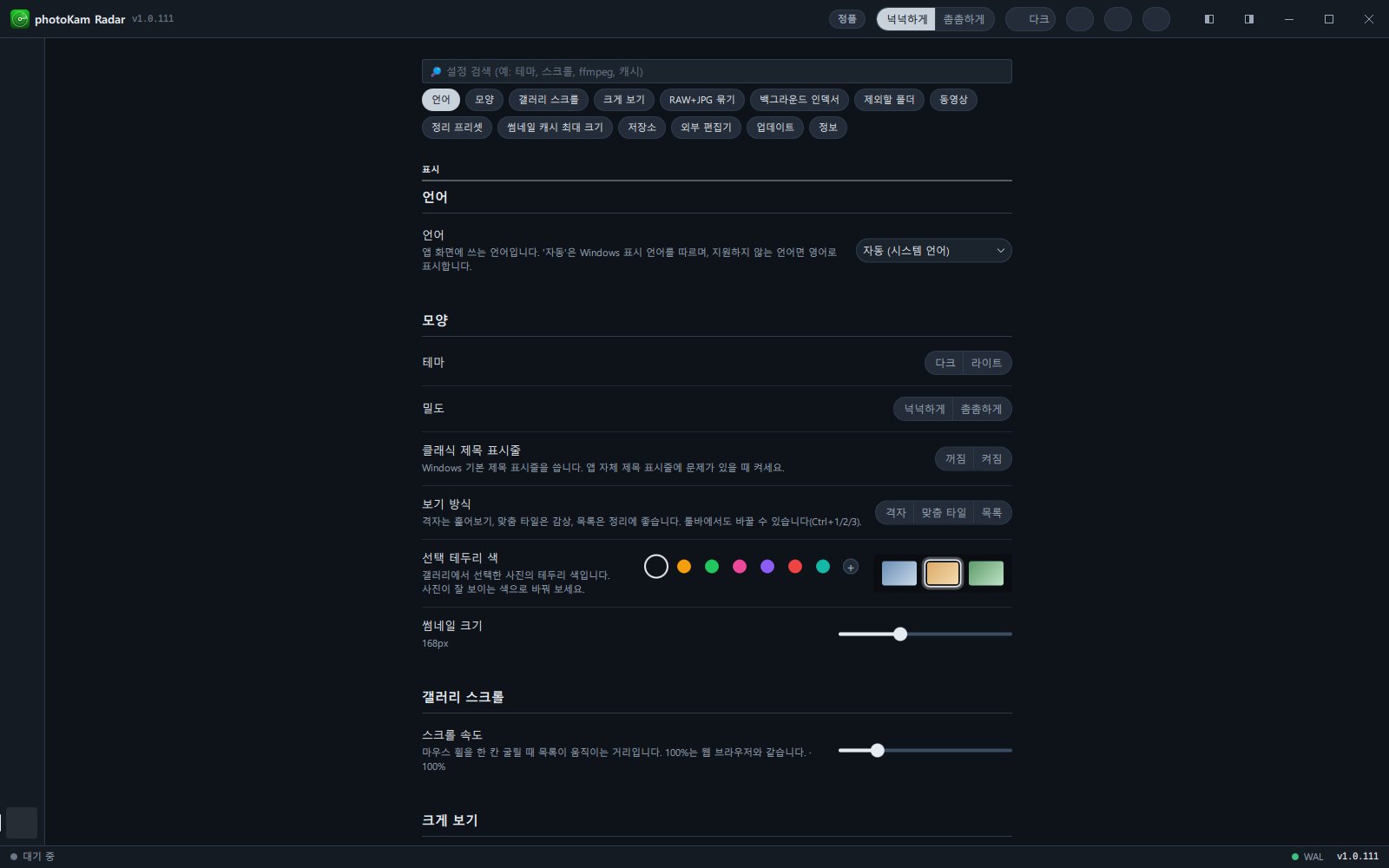Jump to 갤러리 스크롤 settings chip
1389x868 pixels.
tap(549, 100)
